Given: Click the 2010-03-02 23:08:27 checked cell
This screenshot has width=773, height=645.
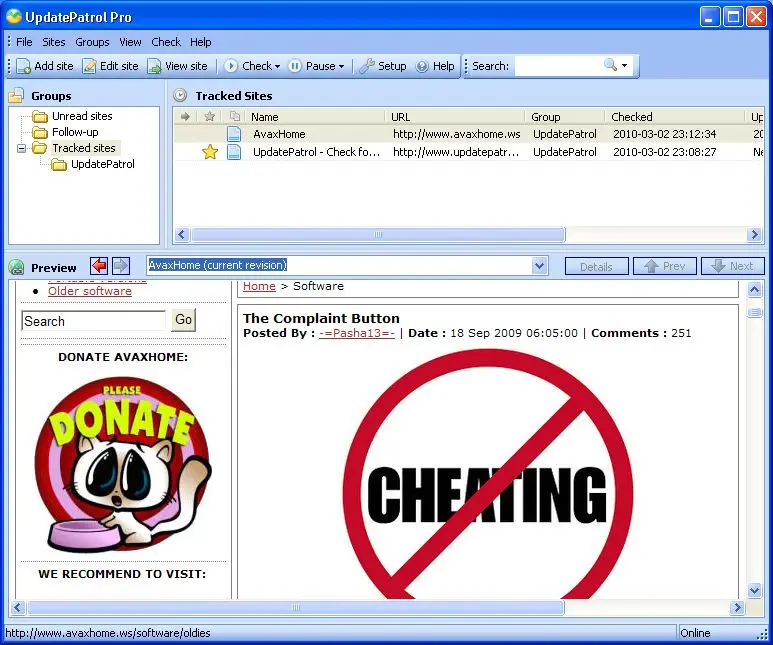Looking at the screenshot, I should click(665, 152).
